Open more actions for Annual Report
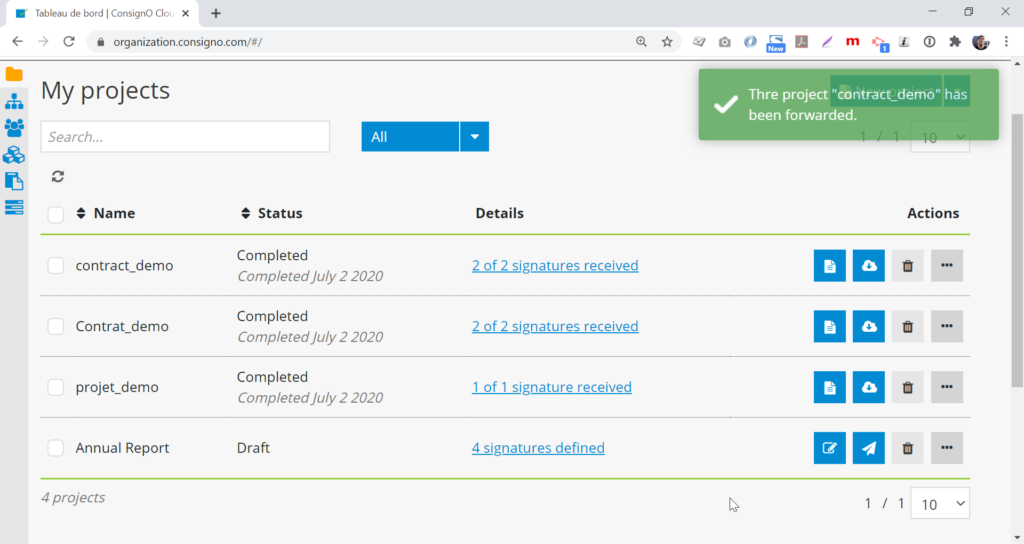The width and height of the screenshot is (1024, 544). tap(946, 448)
